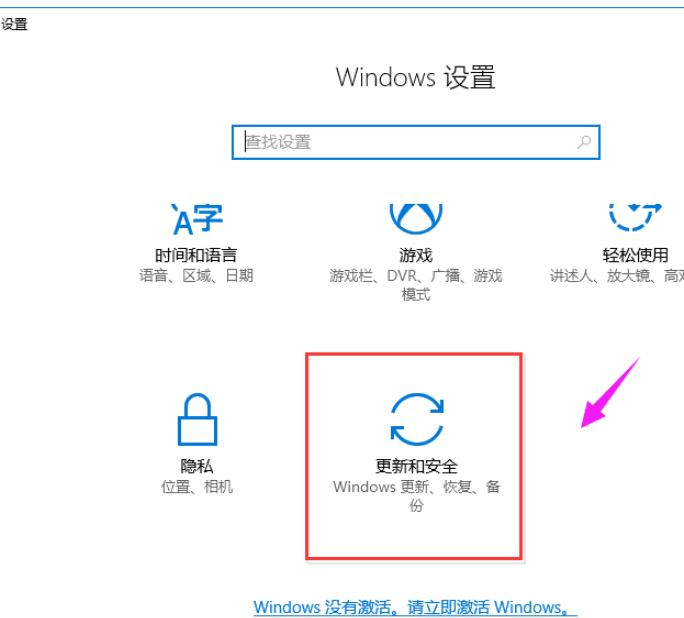
Task: Open the 隐私 padlock icon
Action: [x=197, y=420]
